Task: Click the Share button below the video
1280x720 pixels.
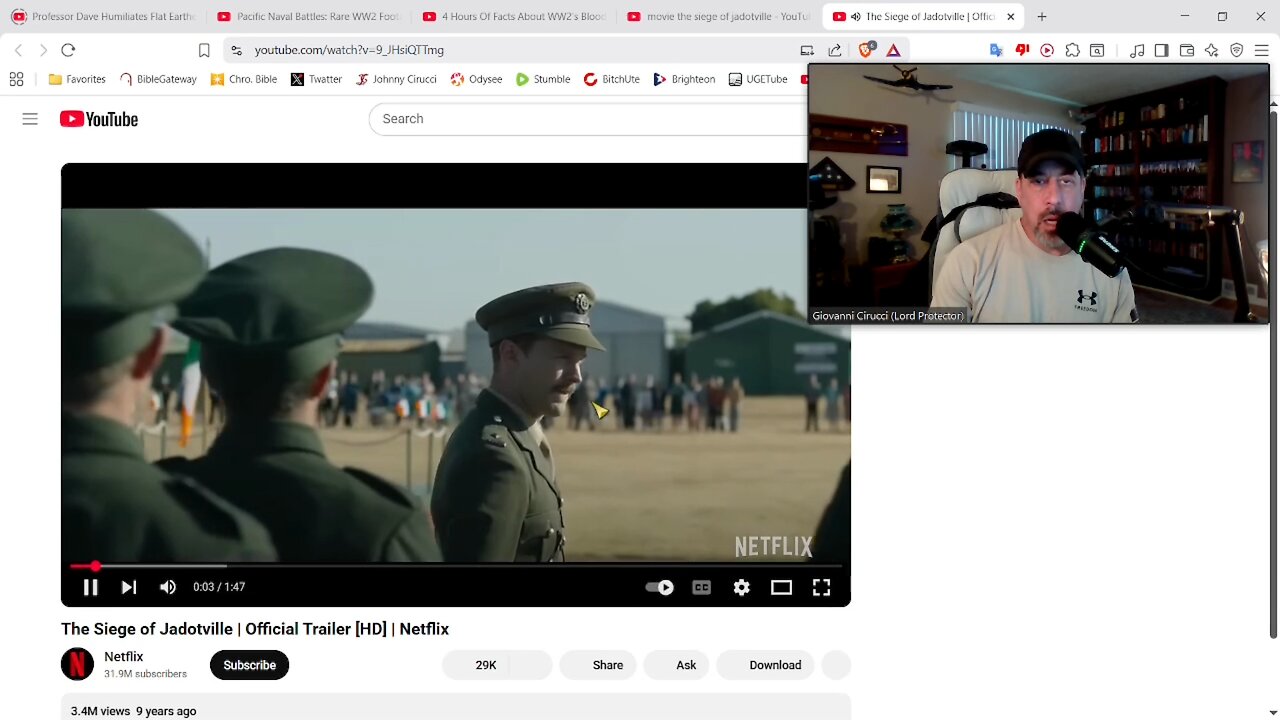Action: click(598, 665)
